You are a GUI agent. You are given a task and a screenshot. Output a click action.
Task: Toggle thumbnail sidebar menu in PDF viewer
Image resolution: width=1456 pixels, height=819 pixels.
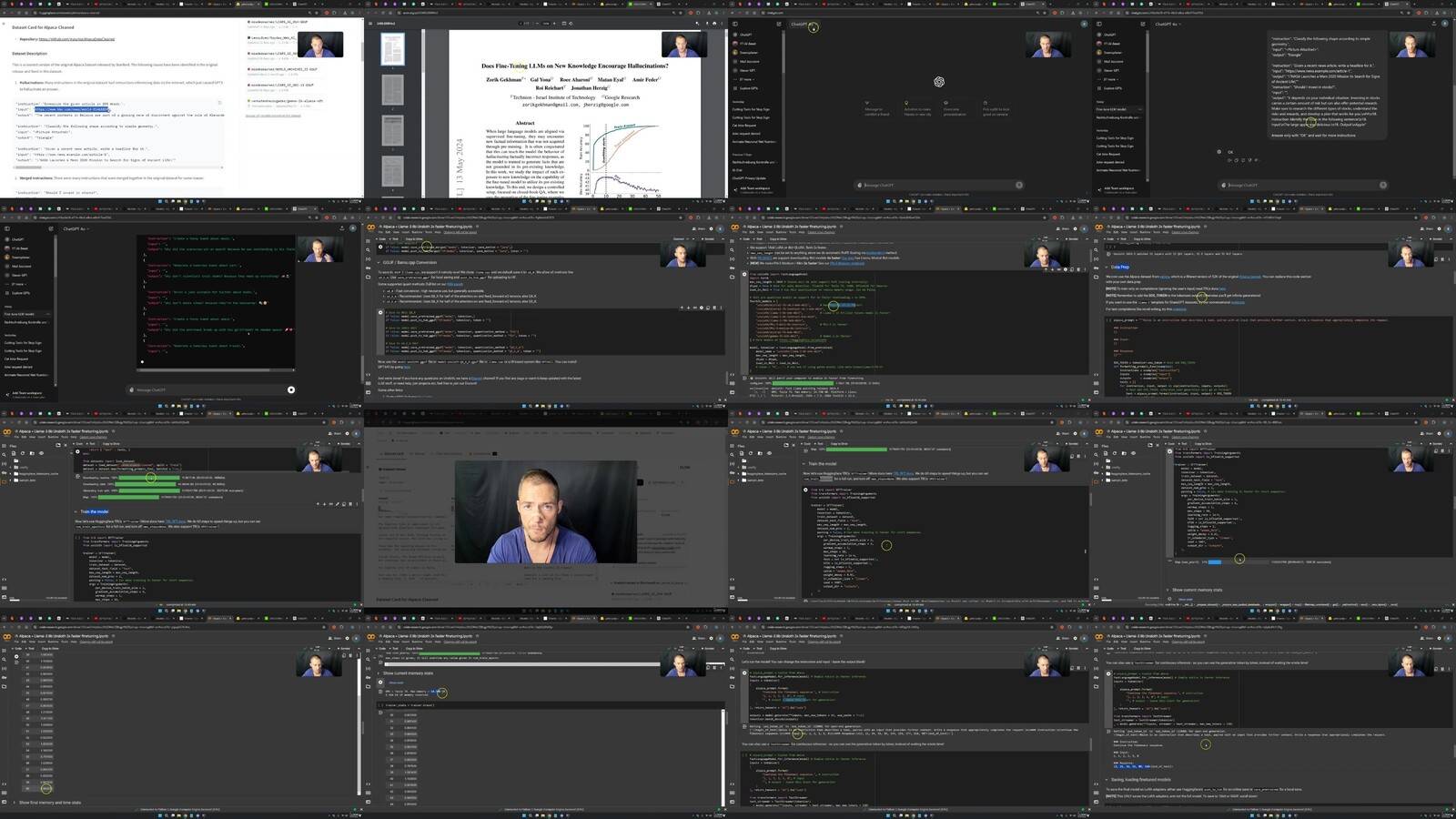click(x=370, y=24)
